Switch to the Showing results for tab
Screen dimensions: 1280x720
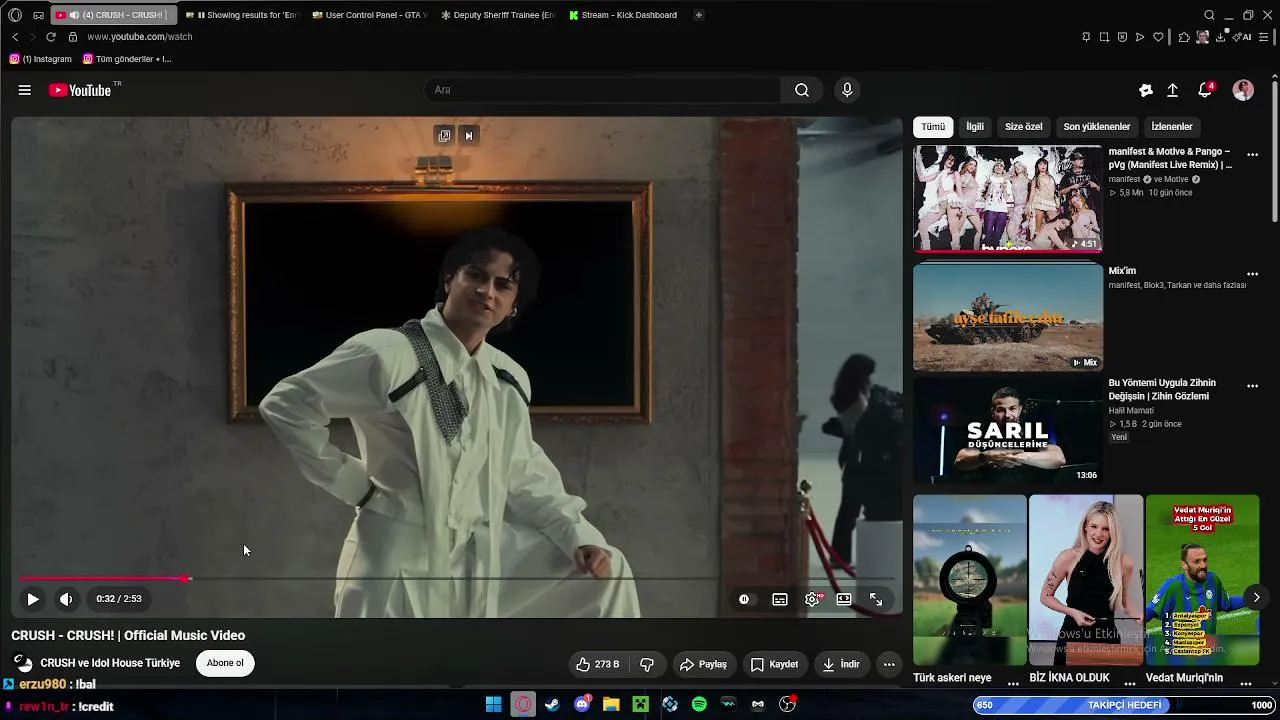(x=243, y=15)
